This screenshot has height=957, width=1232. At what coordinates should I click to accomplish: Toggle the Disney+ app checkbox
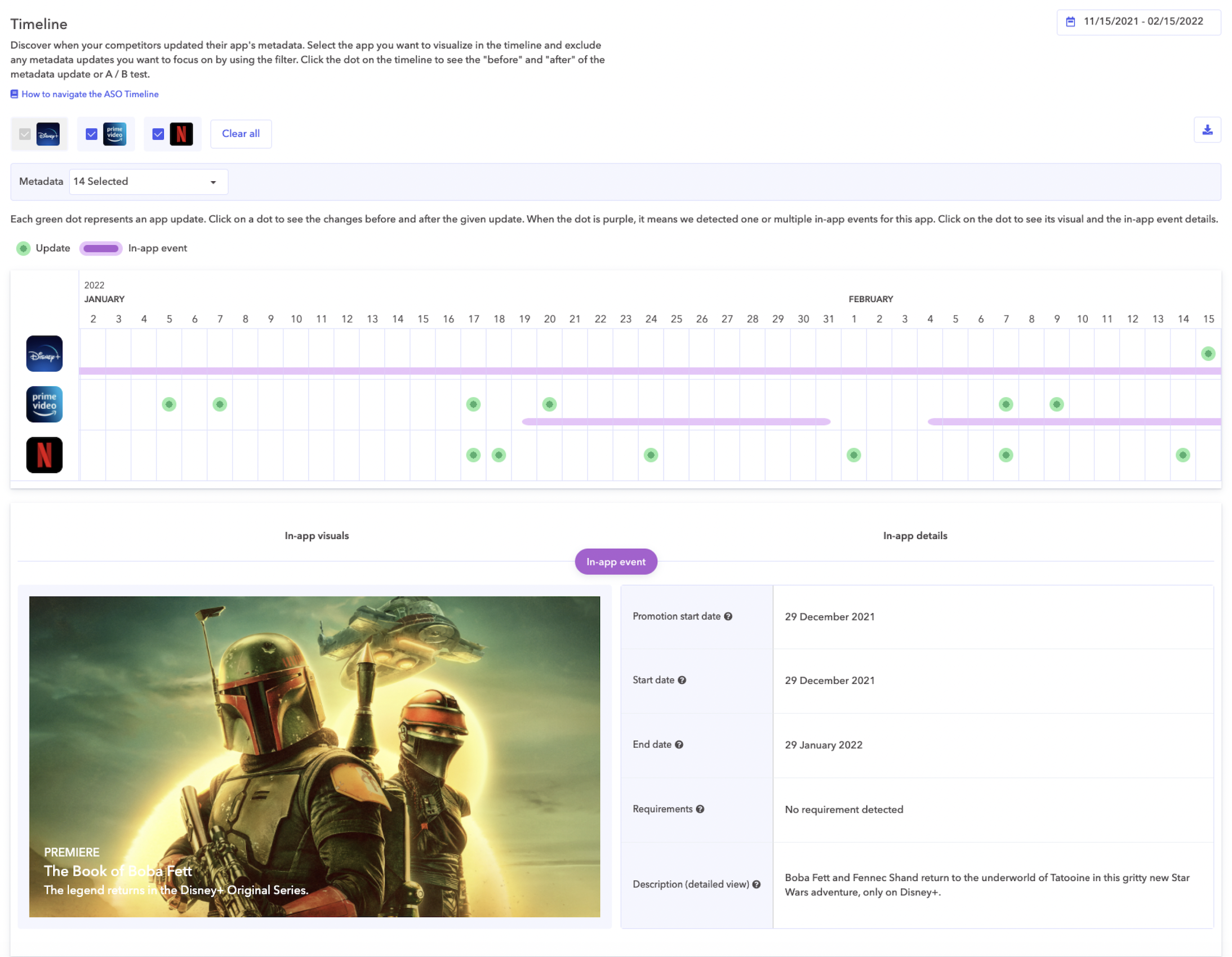(25, 134)
